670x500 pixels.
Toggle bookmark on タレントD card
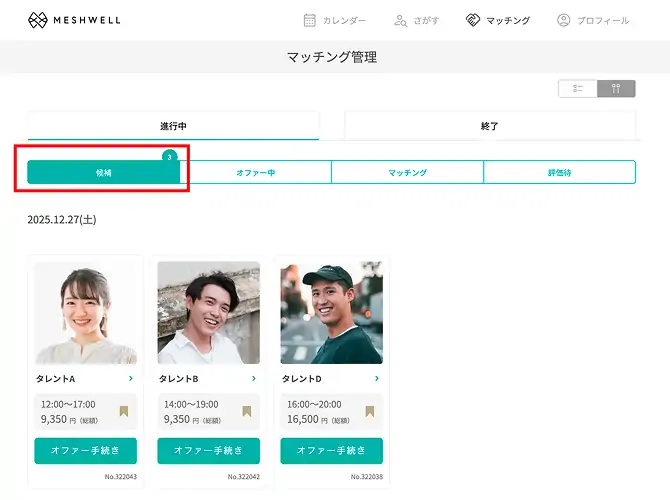tap(370, 411)
